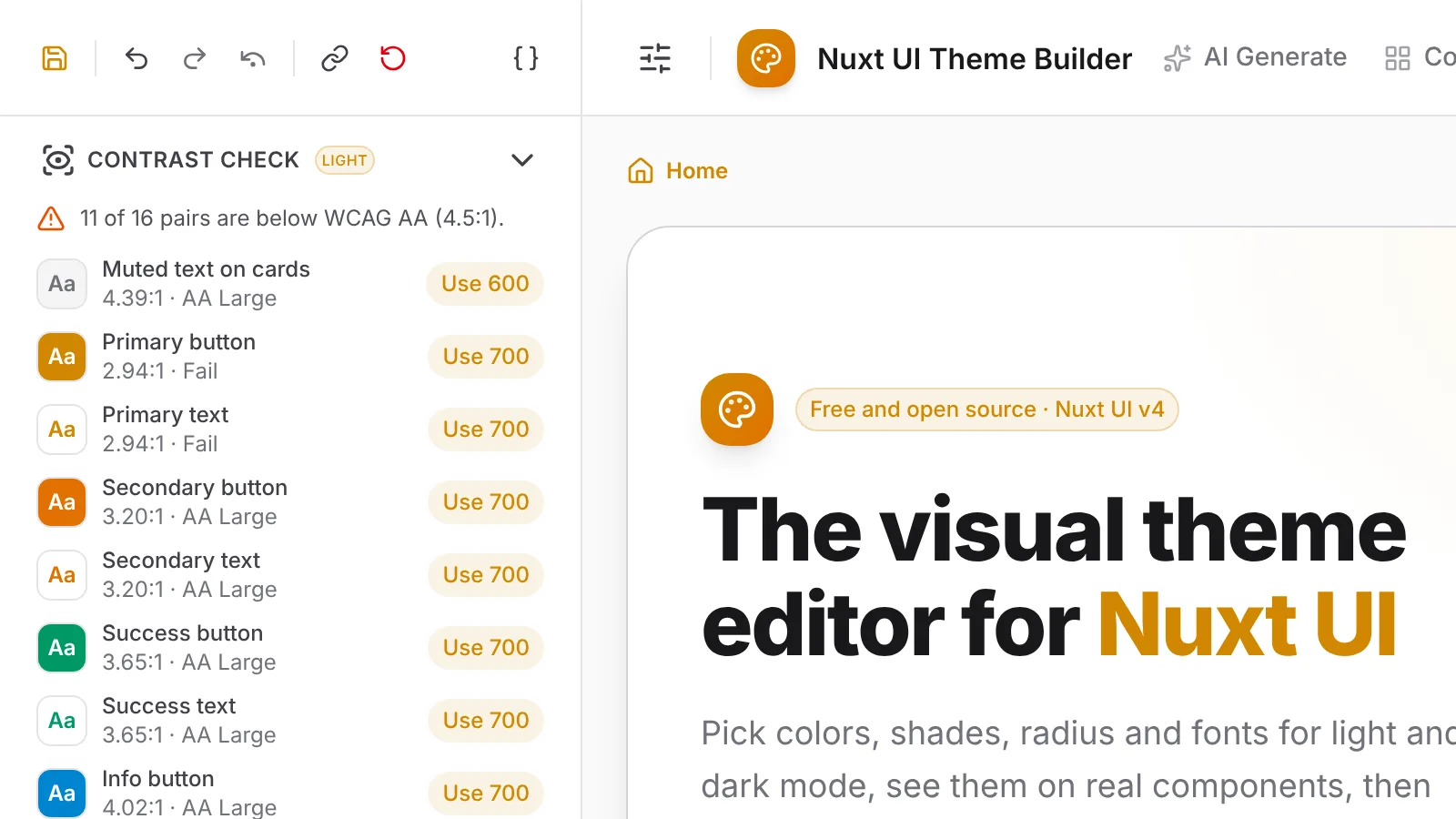
Task: Click the LIGHT mode badge
Action: [x=345, y=160]
